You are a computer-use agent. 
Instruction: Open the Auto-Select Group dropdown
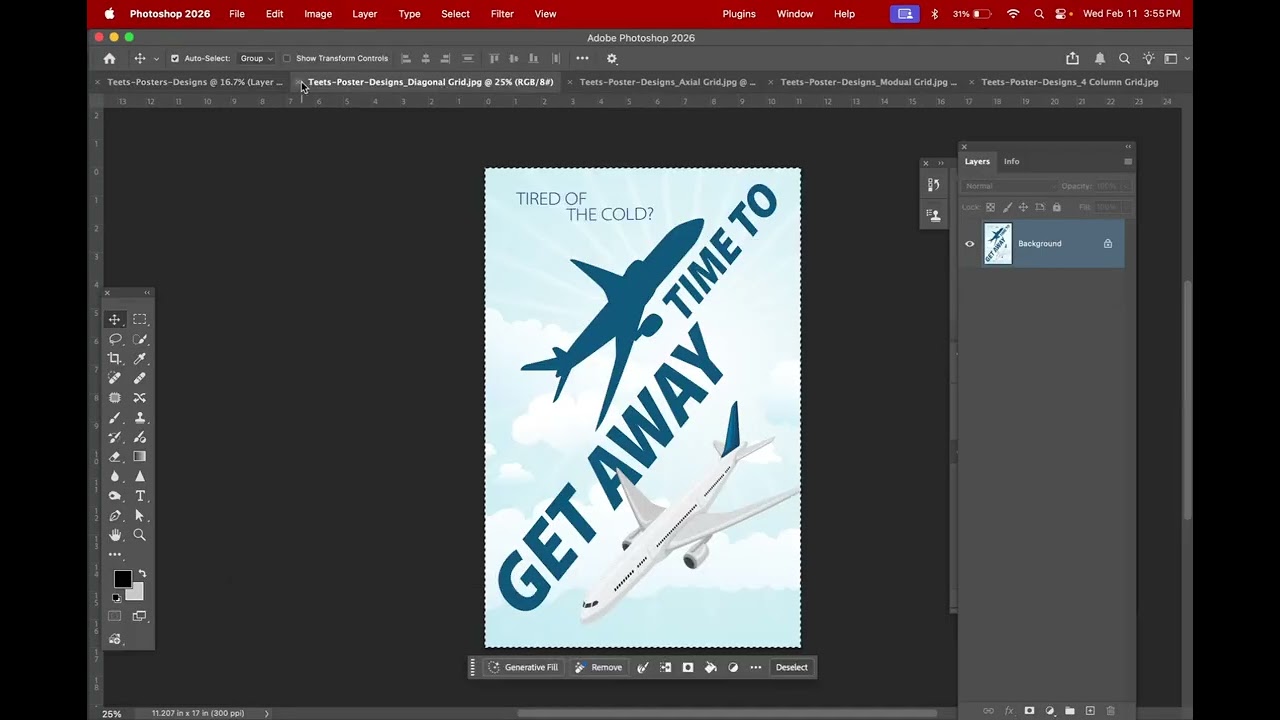tap(256, 58)
